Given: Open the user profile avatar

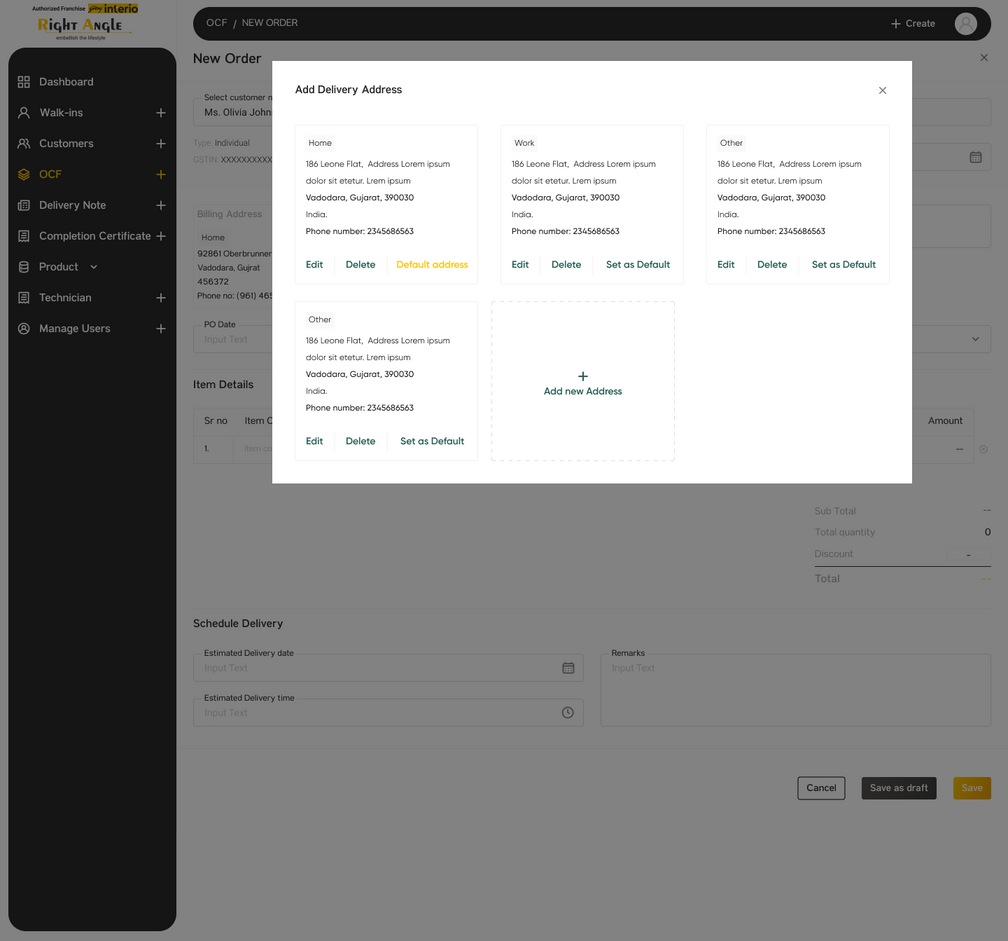Looking at the screenshot, I should pyautogui.click(x=965, y=24).
